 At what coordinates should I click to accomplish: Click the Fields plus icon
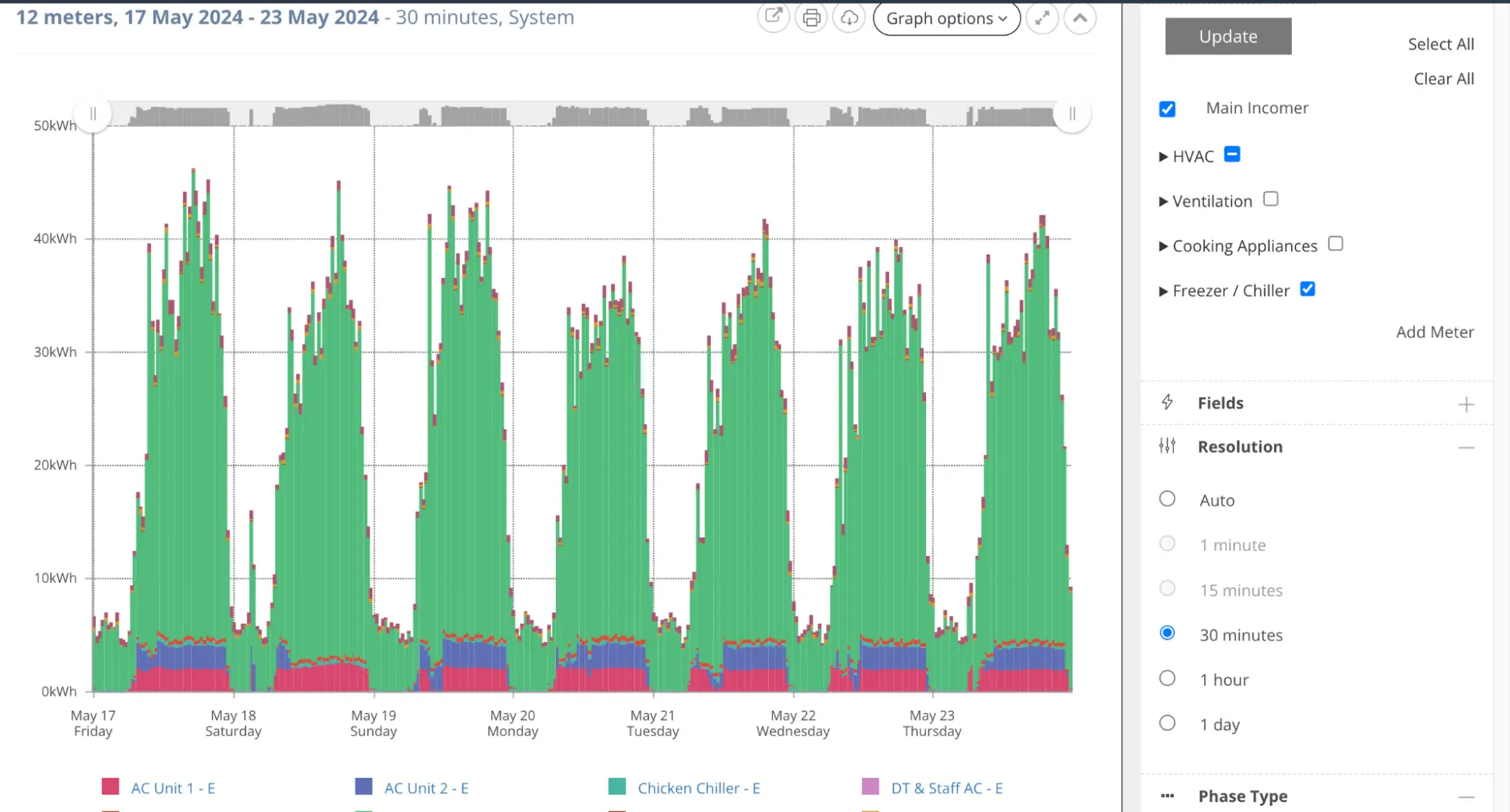1465,404
